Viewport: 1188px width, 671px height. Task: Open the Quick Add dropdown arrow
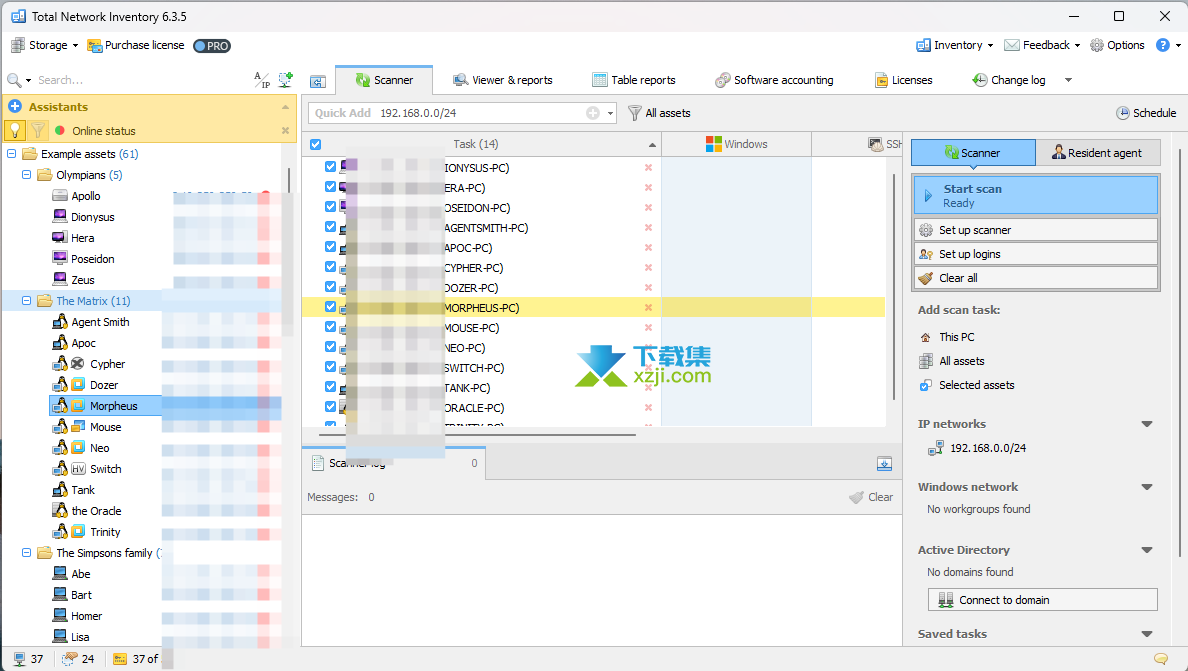(610, 114)
